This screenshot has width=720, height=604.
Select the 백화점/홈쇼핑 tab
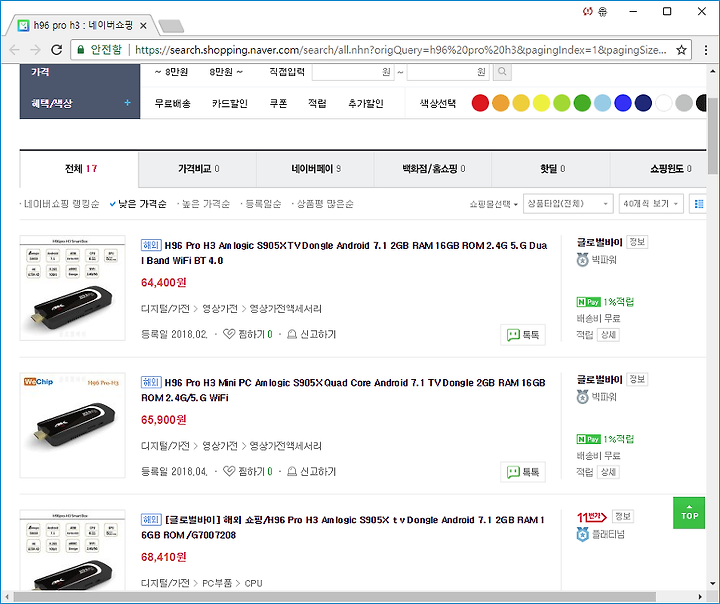433,169
